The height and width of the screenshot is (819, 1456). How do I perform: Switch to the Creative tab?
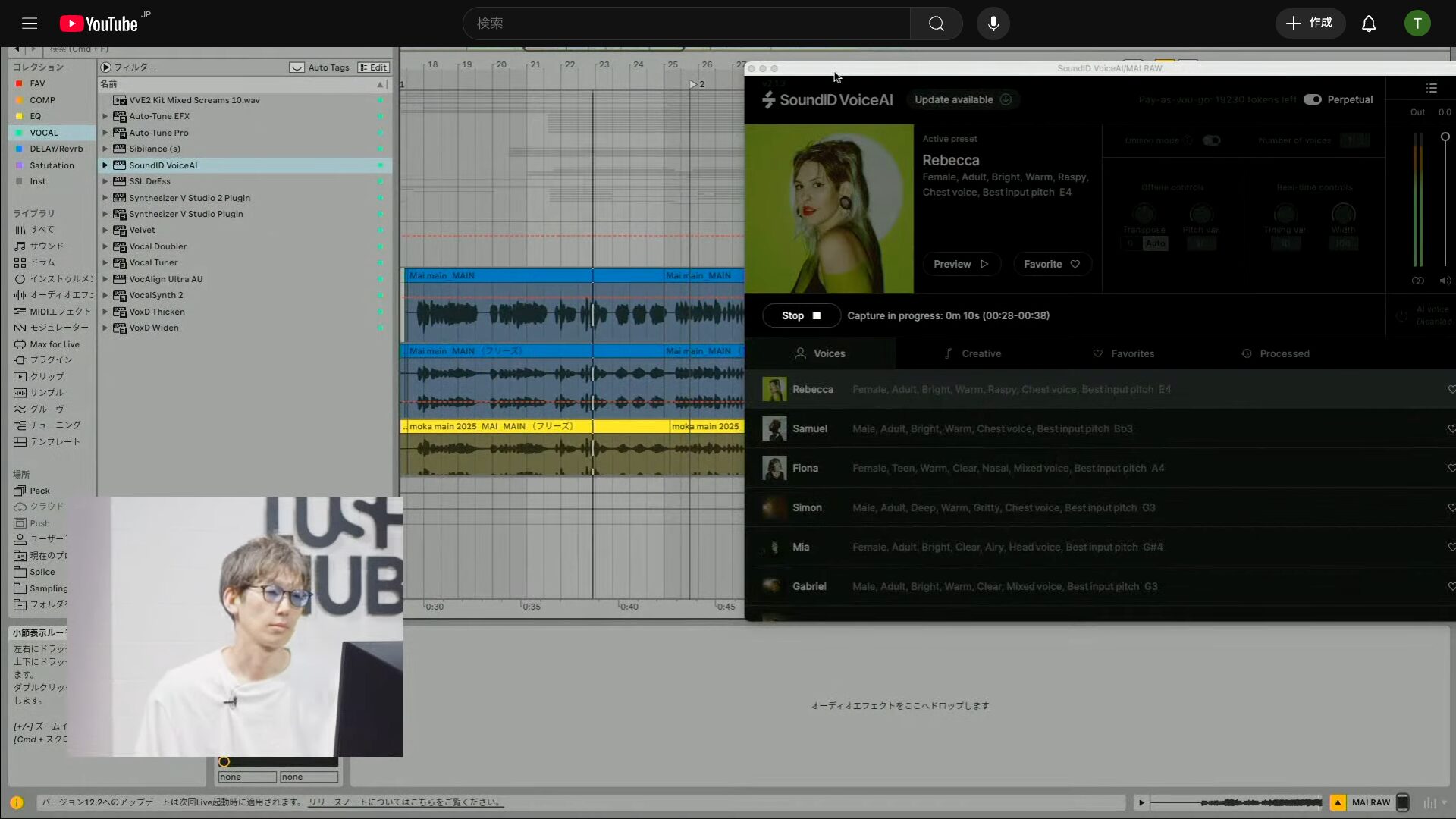coord(972,353)
